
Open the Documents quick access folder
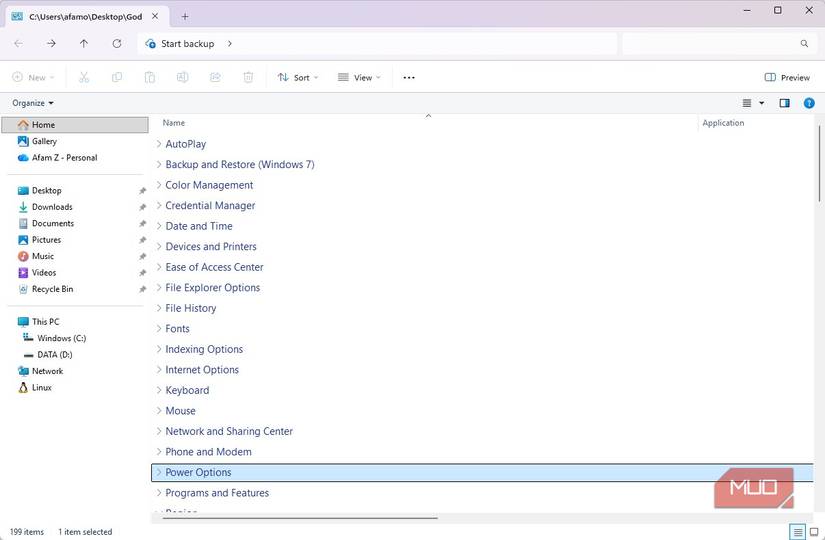tap(53, 223)
